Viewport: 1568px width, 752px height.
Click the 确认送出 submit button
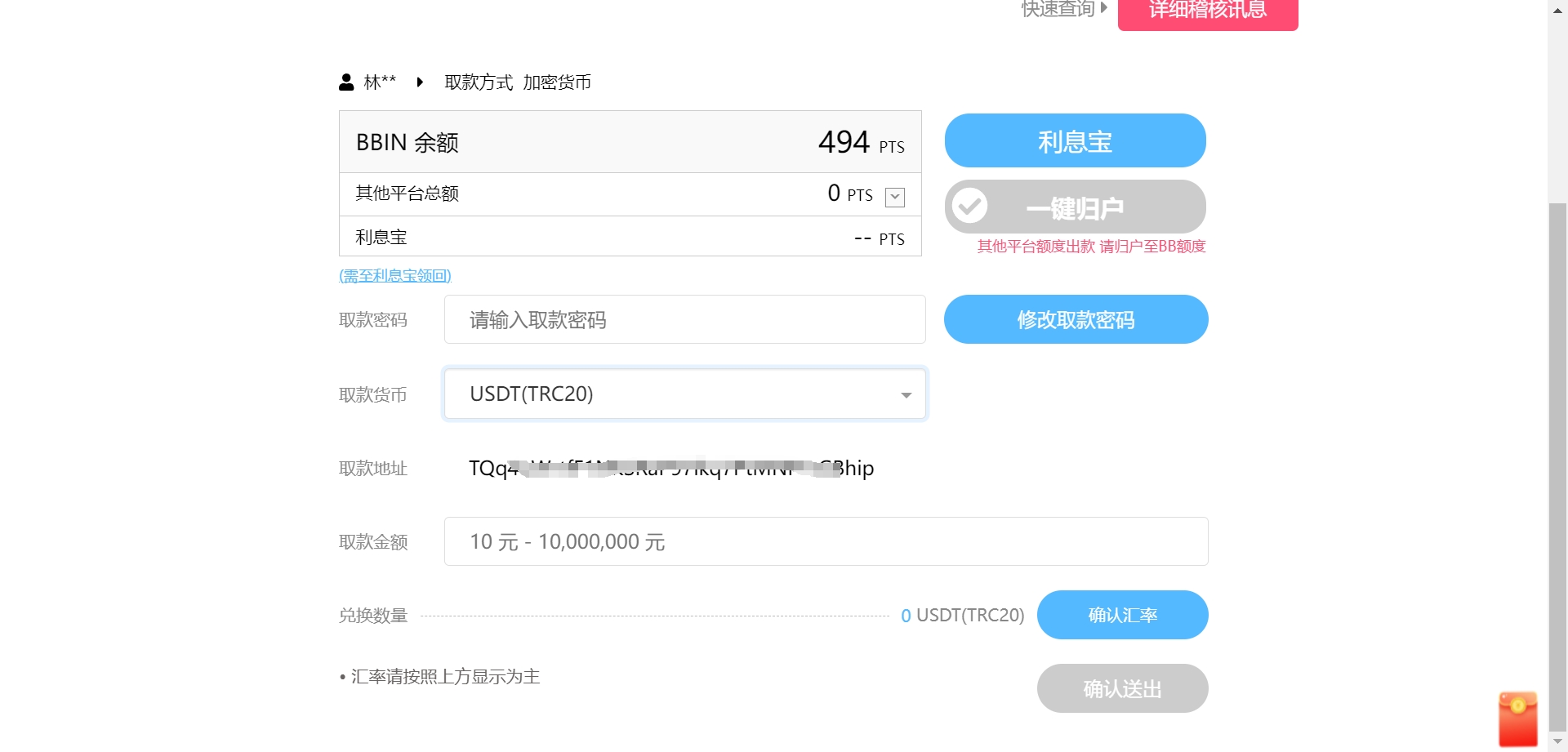click(1122, 688)
